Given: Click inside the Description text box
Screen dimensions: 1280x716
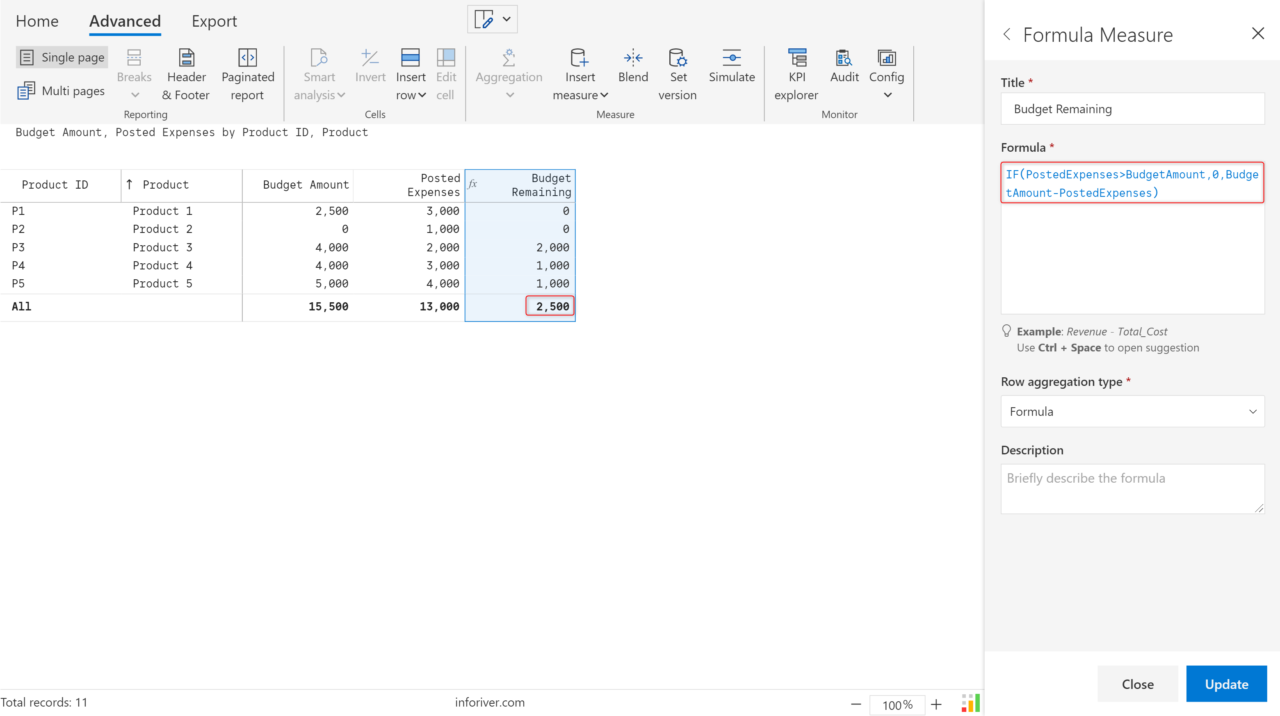Looking at the screenshot, I should tap(1132, 488).
